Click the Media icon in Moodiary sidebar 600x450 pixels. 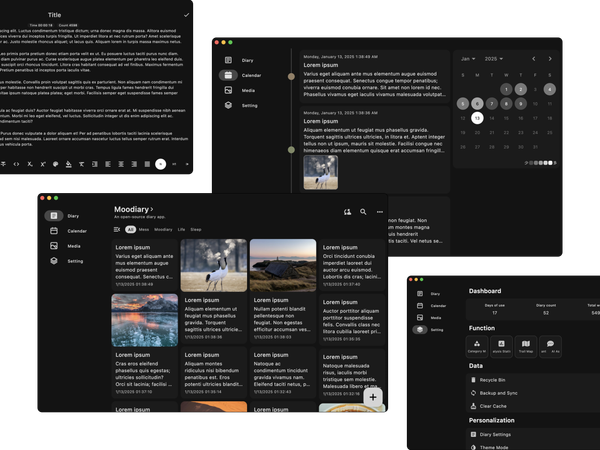[x=54, y=246]
